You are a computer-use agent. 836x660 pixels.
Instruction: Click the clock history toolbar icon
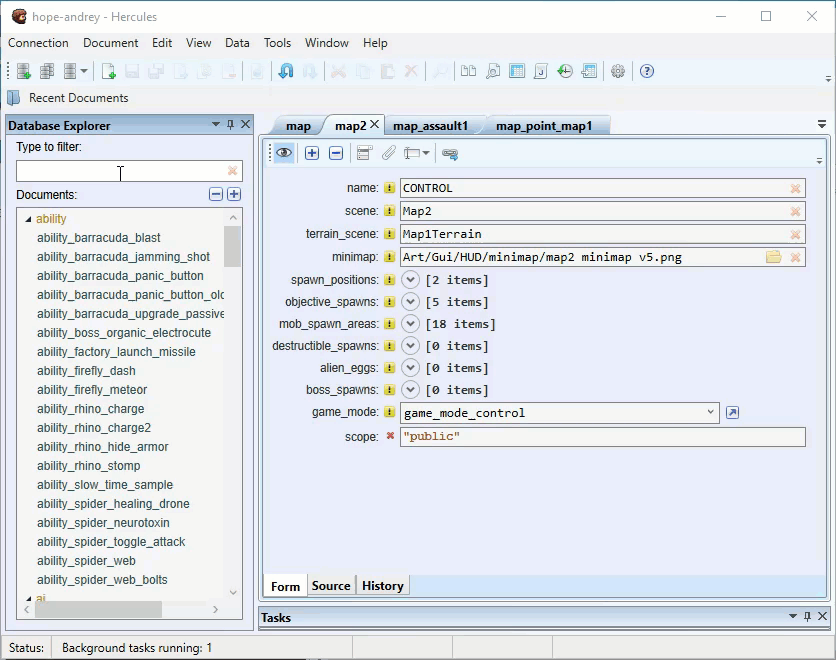565,71
